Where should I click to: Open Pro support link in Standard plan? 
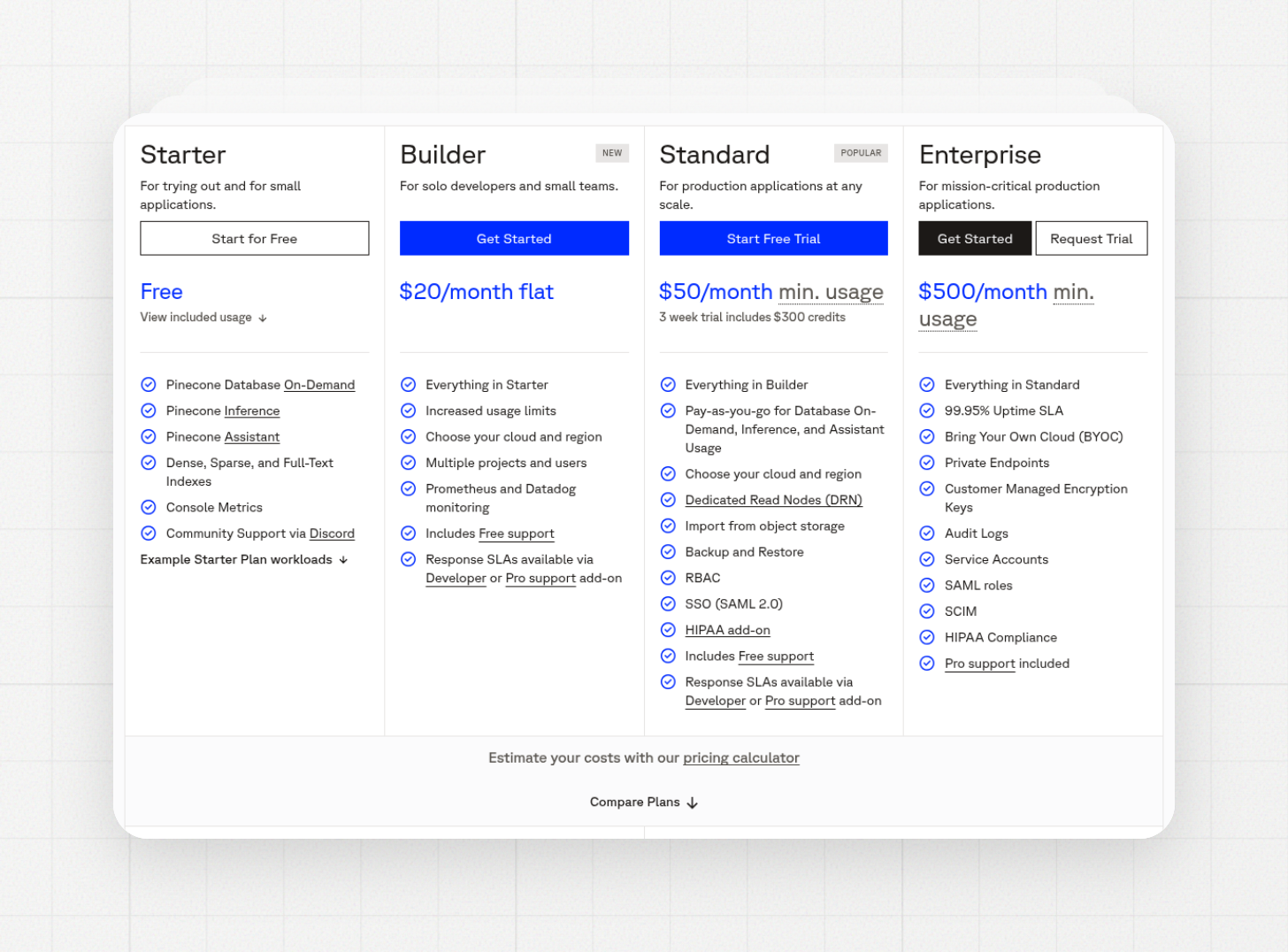point(800,701)
